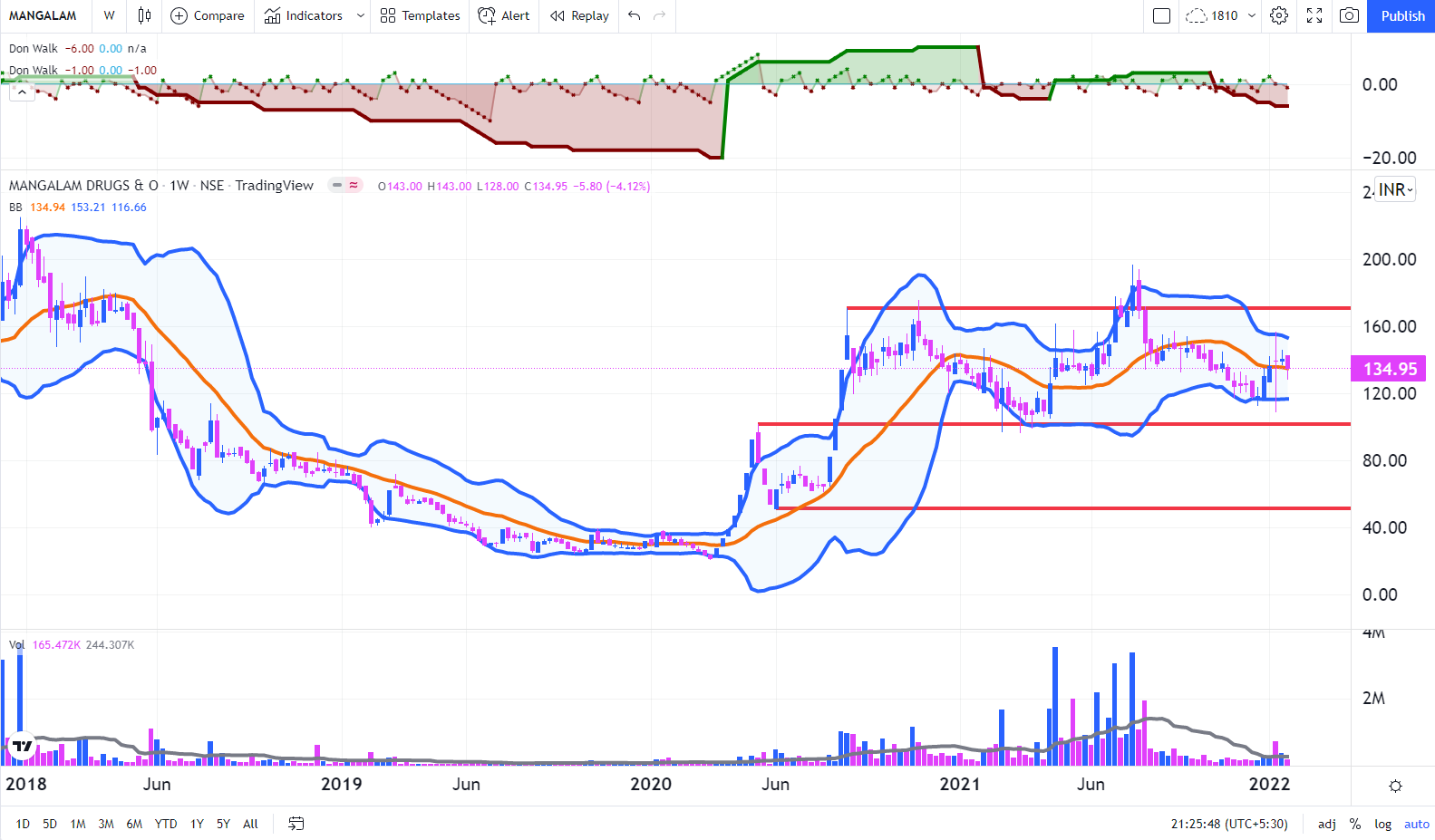Click the blue Publish button
The width and height of the screenshot is (1435, 840).
point(1401,15)
